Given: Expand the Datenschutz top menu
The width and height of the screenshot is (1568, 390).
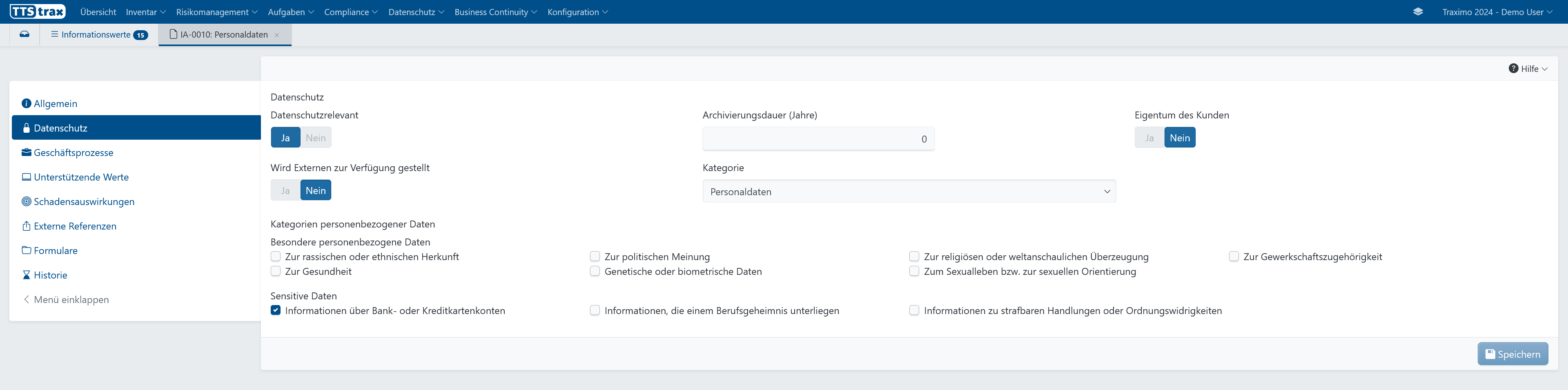Looking at the screenshot, I should 416,11.
